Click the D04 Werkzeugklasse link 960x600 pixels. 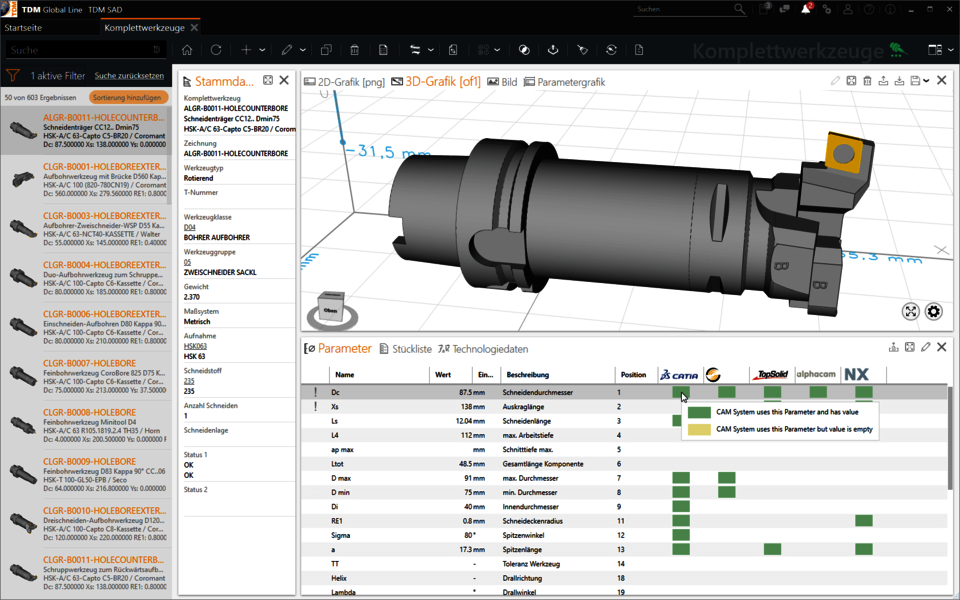tap(190, 227)
